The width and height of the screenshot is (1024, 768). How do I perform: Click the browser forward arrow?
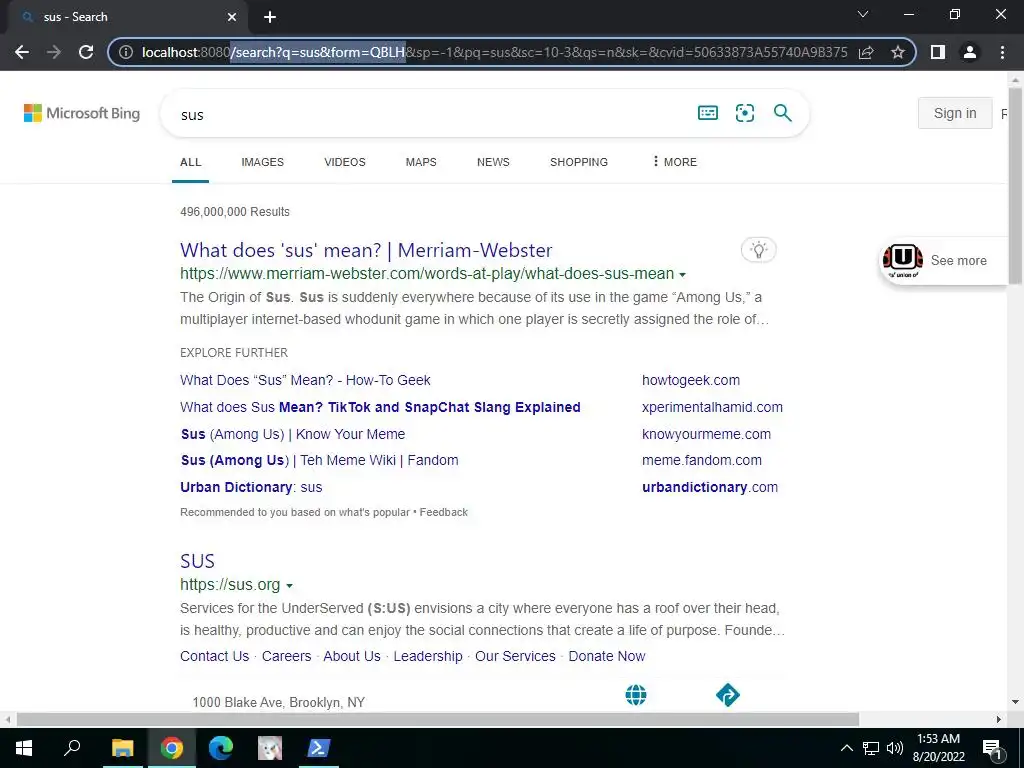point(54,52)
